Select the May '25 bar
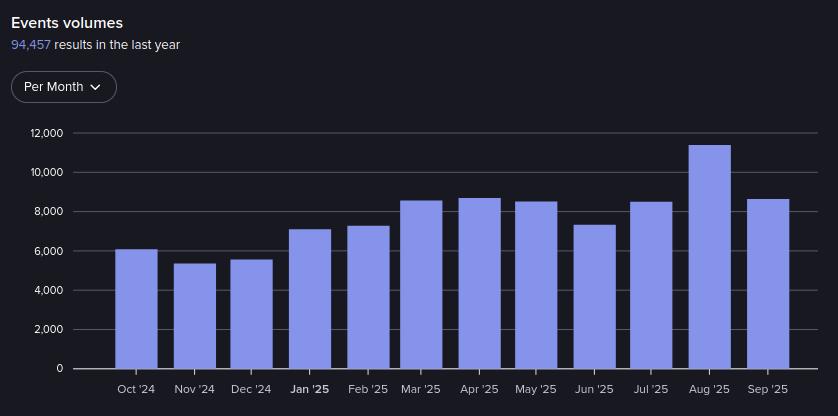Screen dimensions: 838x416 pyautogui.click(x=536, y=285)
